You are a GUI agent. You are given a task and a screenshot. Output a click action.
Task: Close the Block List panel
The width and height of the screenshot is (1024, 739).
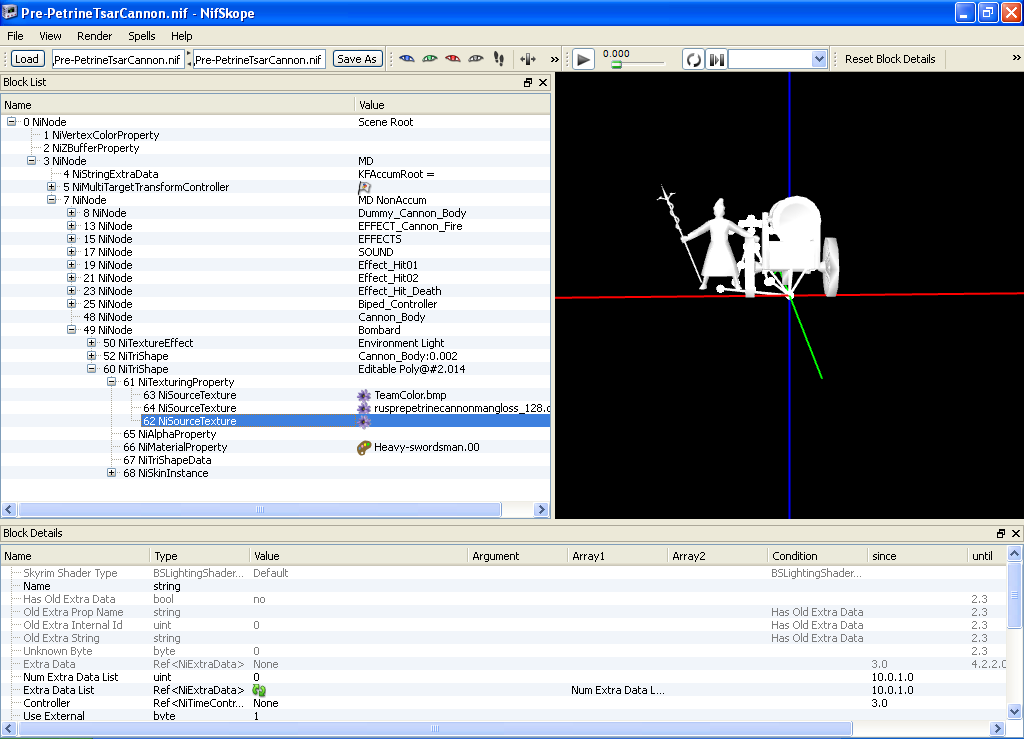543,82
